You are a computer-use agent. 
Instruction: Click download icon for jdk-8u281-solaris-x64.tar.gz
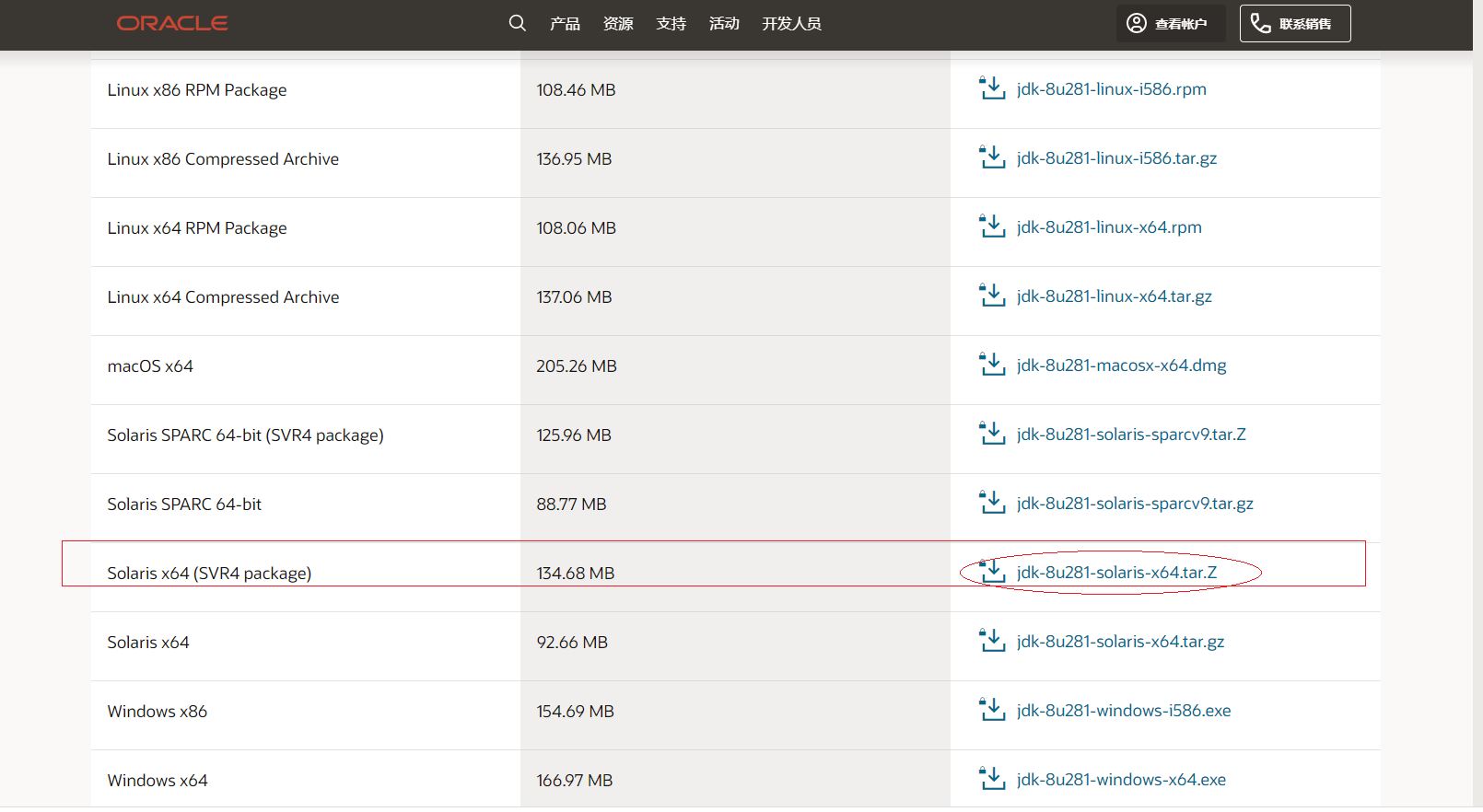click(x=992, y=641)
